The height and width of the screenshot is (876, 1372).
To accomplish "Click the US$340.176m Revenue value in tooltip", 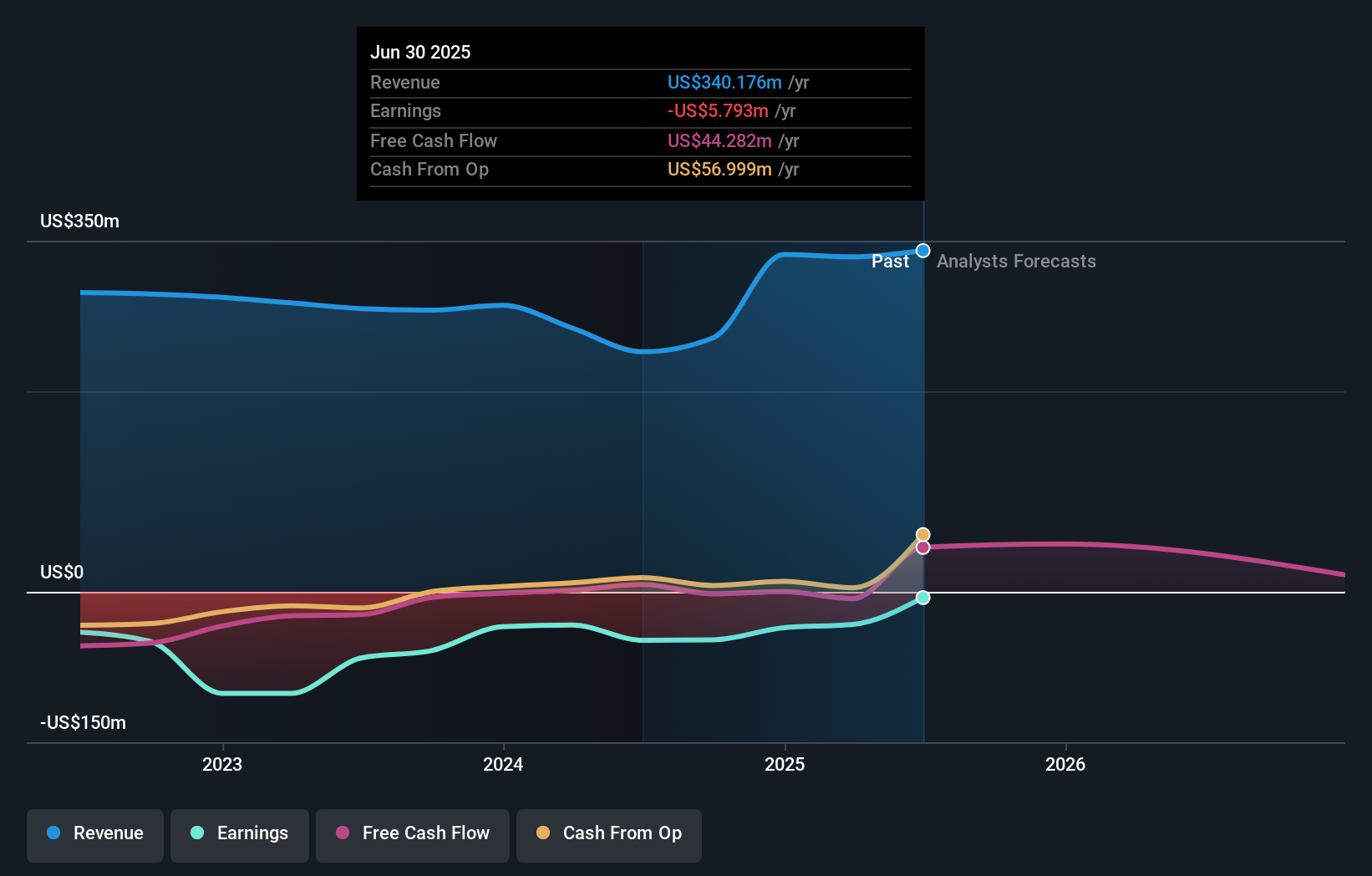I will coord(724,82).
